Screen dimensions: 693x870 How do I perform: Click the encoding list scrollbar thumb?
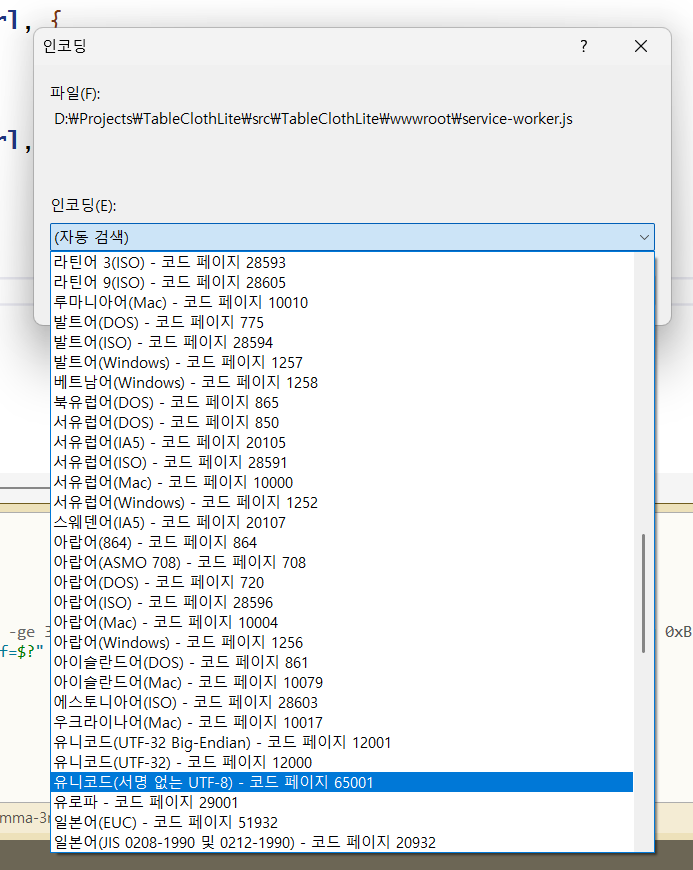point(644,593)
